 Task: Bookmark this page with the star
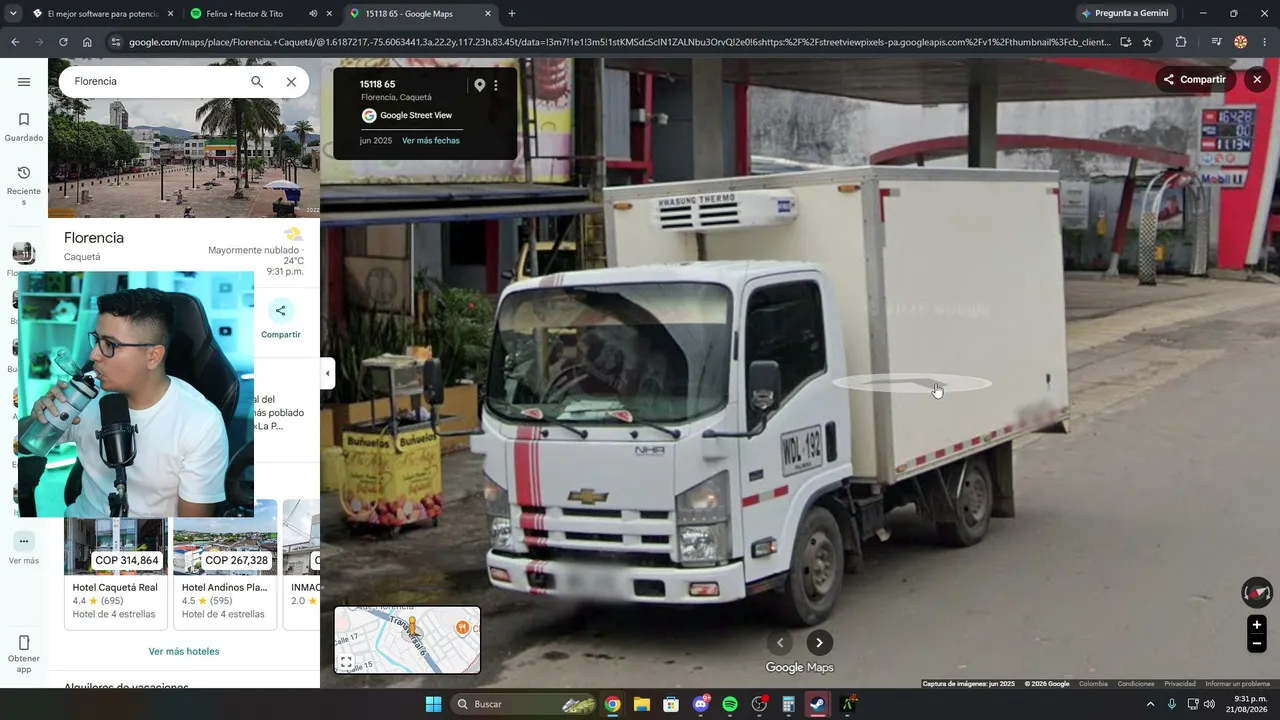coord(1147,42)
